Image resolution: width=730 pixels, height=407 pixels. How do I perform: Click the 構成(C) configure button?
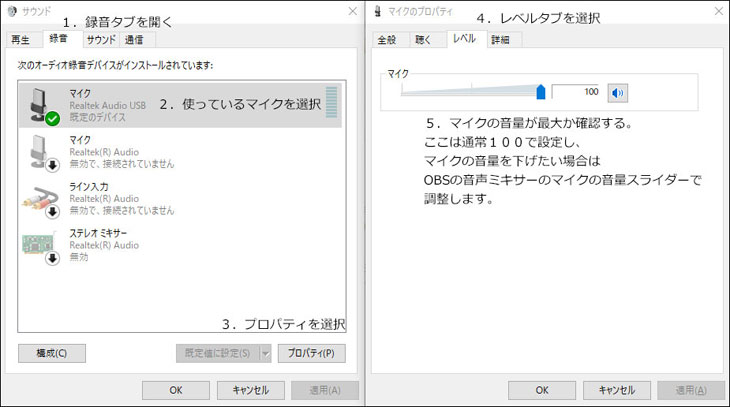pyautogui.click(x=52, y=353)
